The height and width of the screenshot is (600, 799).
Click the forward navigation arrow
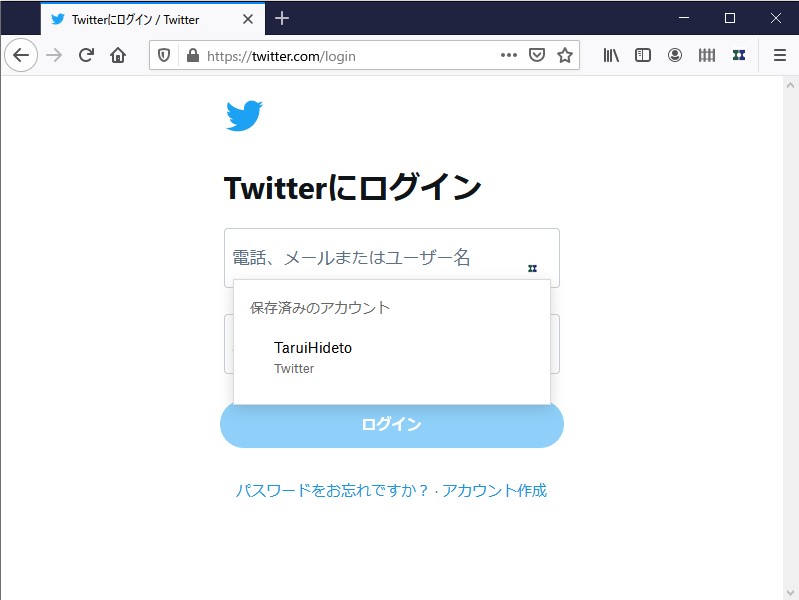[x=54, y=55]
